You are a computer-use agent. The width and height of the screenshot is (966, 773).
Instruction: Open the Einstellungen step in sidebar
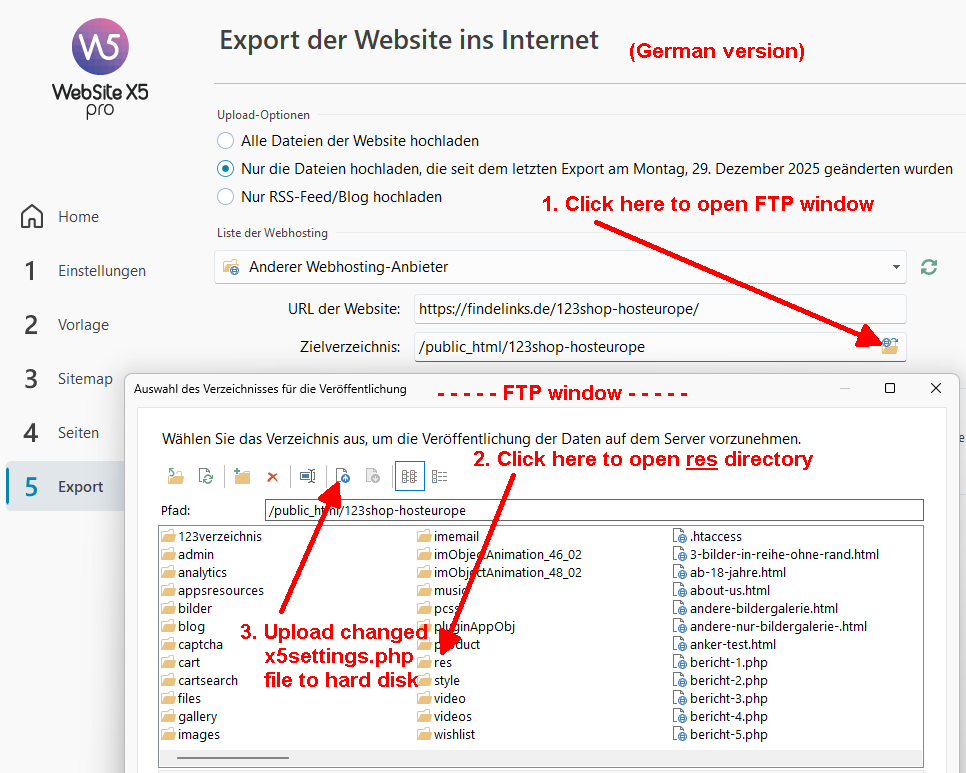pos(101,271)
